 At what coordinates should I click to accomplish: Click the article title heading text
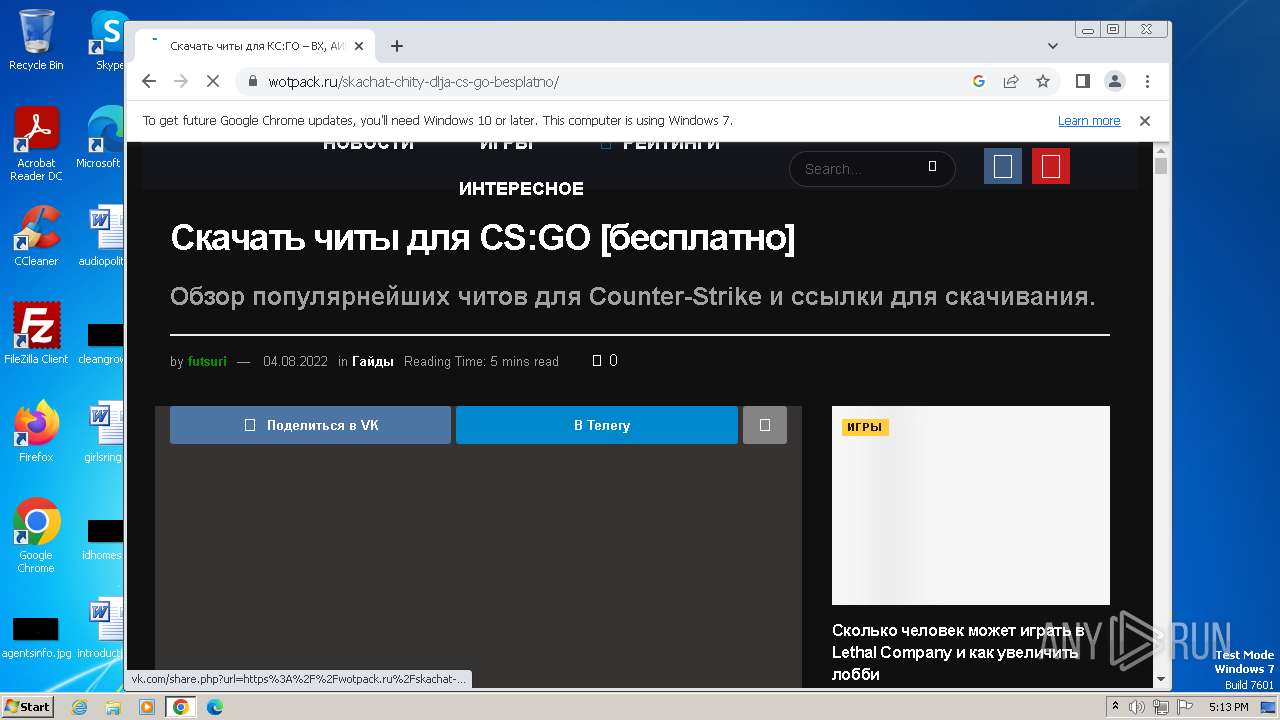click(x=483, y=239)
